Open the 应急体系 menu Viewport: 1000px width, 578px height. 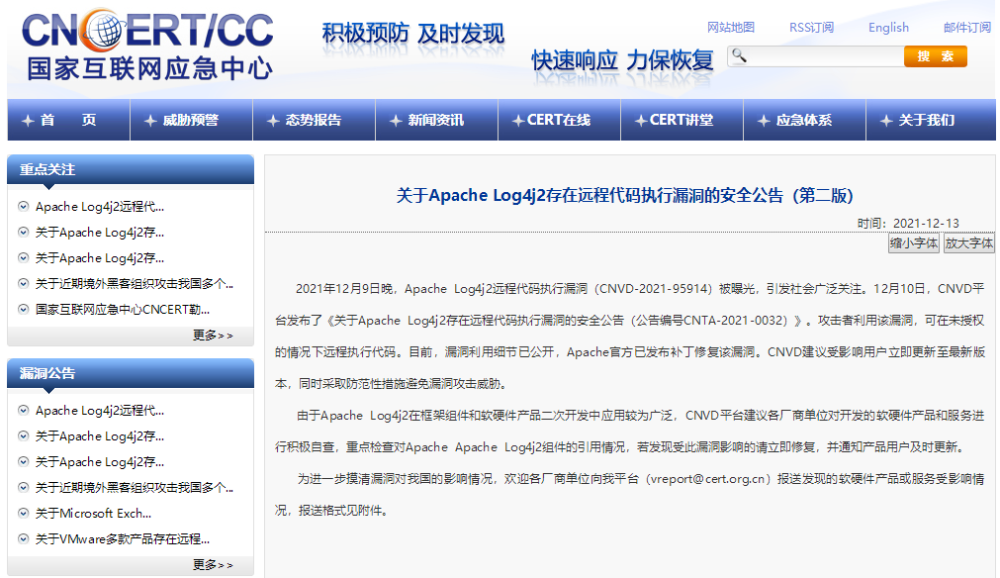coord(804,120)
